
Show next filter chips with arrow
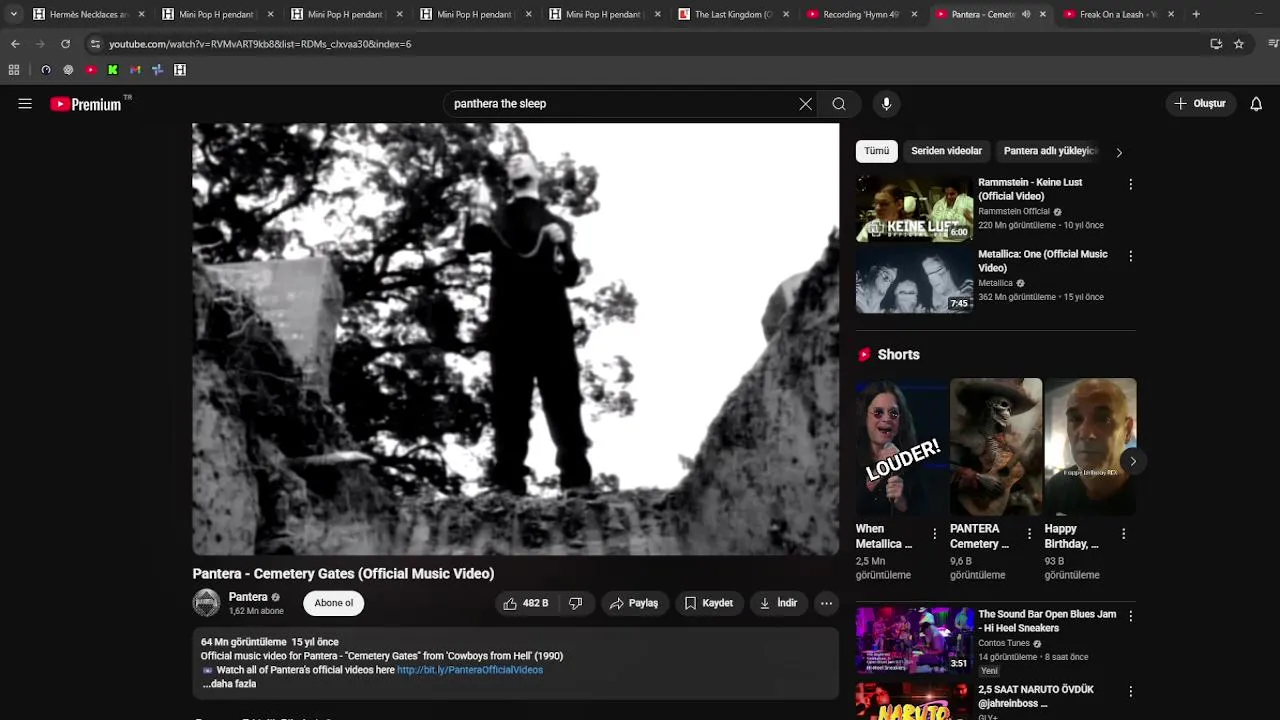point(1119,152)
